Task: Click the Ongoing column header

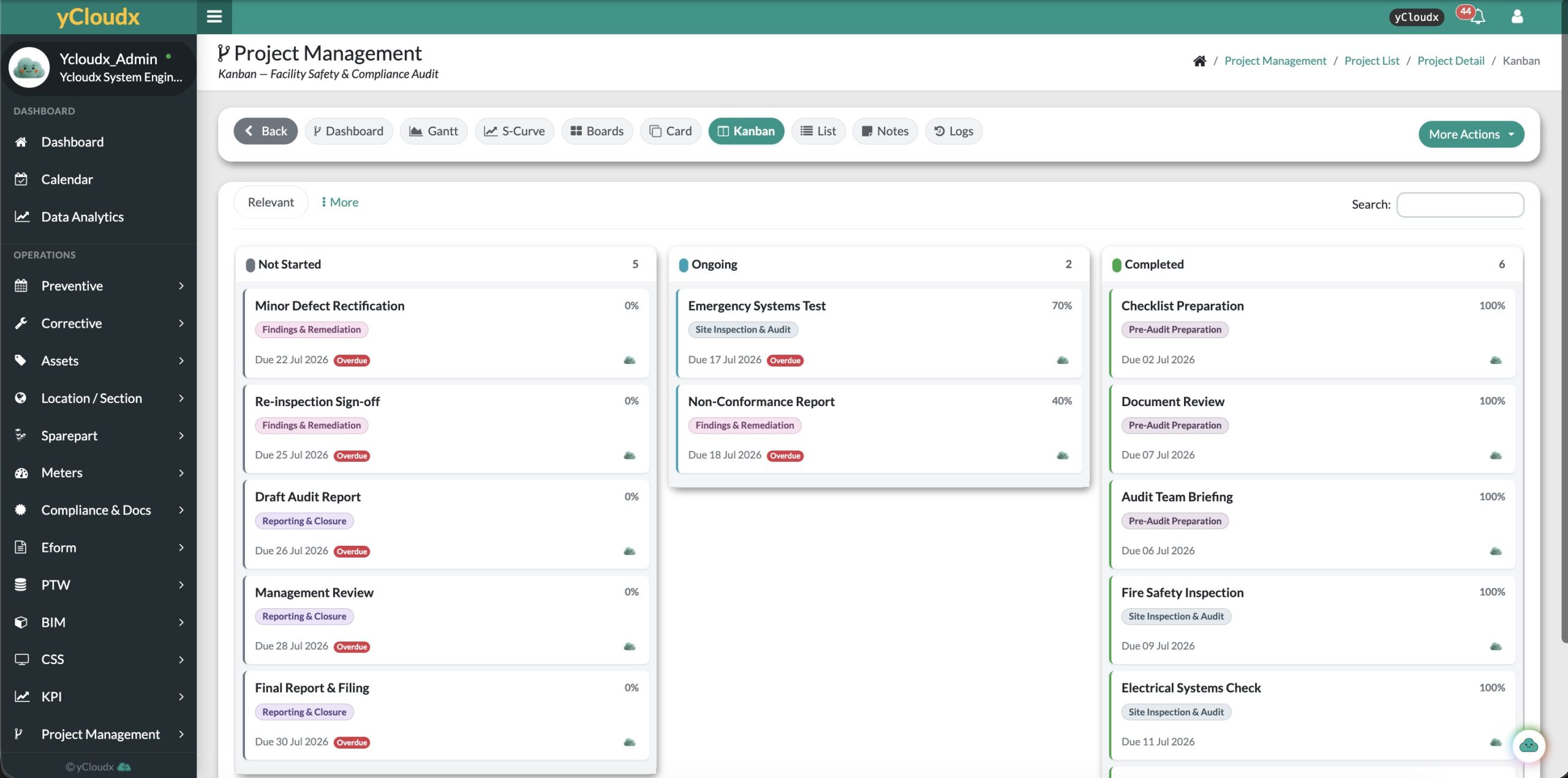Action: [x=879, y=265]
